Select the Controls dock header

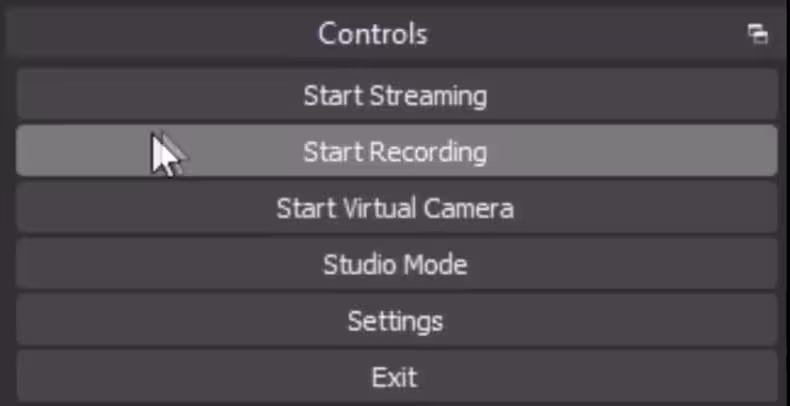(x=372, y=34)
